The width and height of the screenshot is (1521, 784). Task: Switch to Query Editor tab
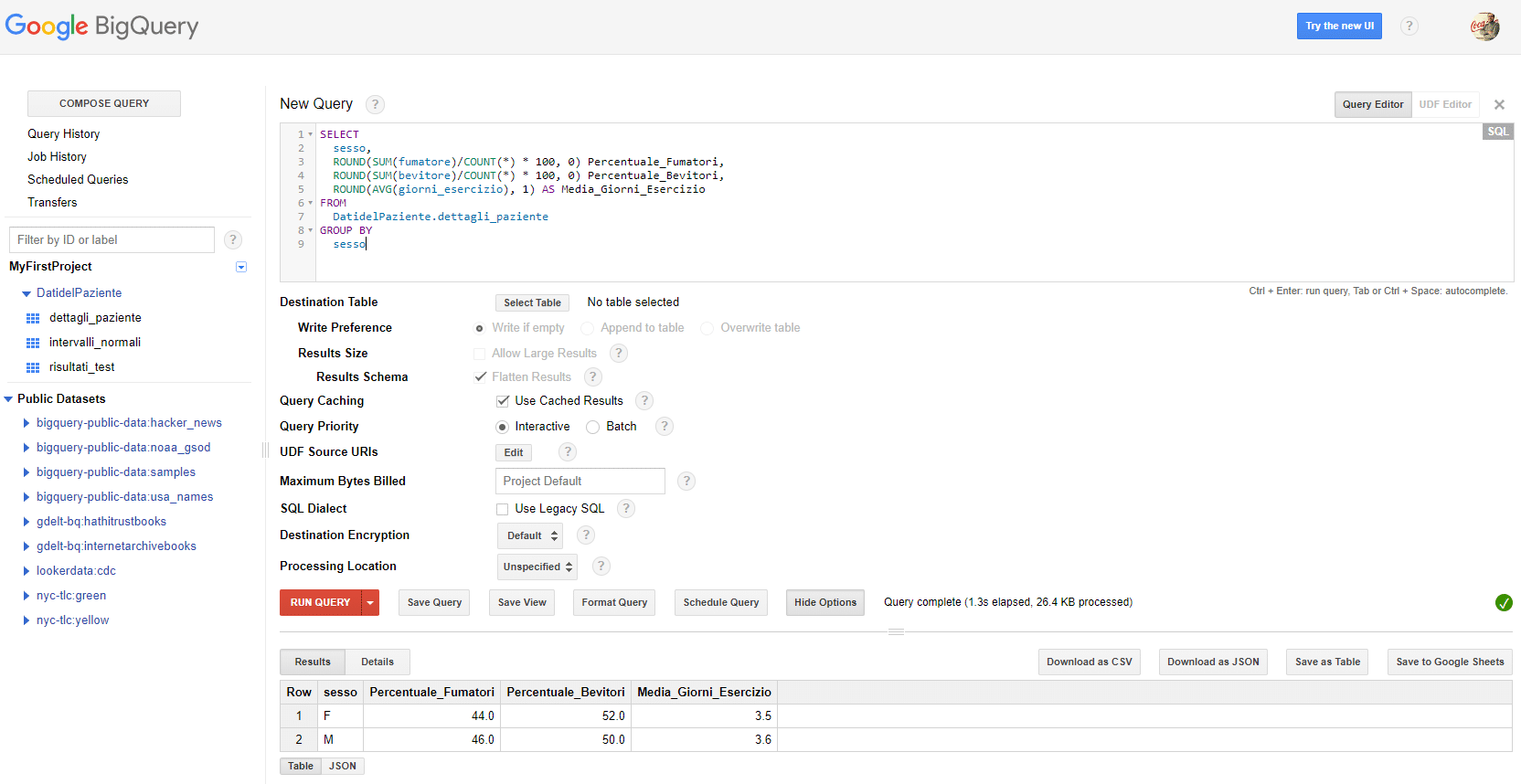click(x=1373, y=104)
